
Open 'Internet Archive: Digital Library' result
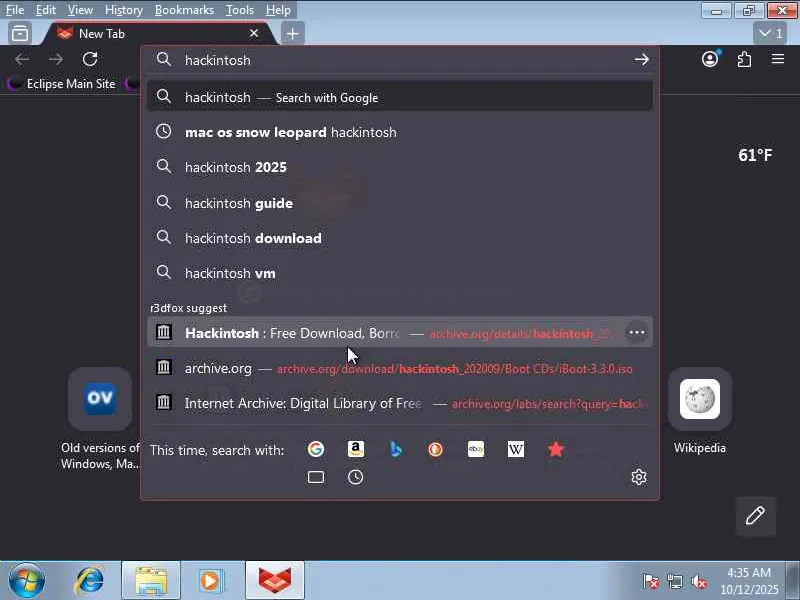(399, 404)
